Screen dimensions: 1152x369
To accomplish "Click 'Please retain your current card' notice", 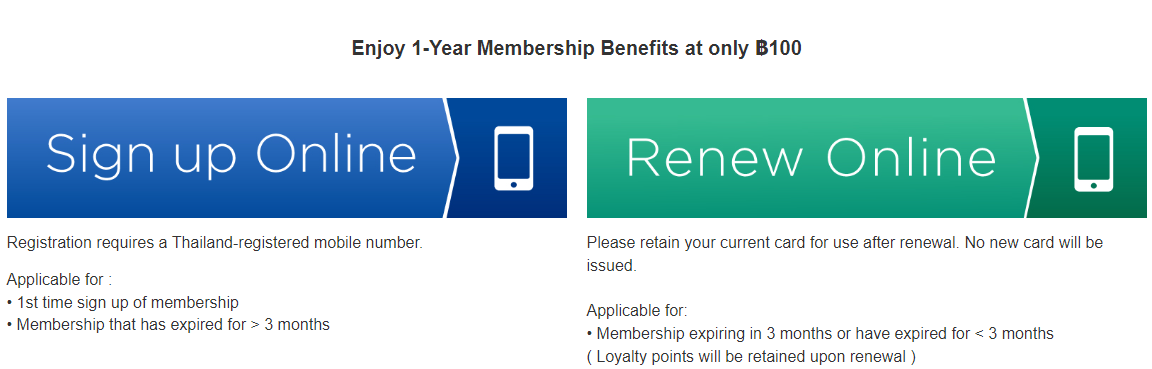I will 845,254.
